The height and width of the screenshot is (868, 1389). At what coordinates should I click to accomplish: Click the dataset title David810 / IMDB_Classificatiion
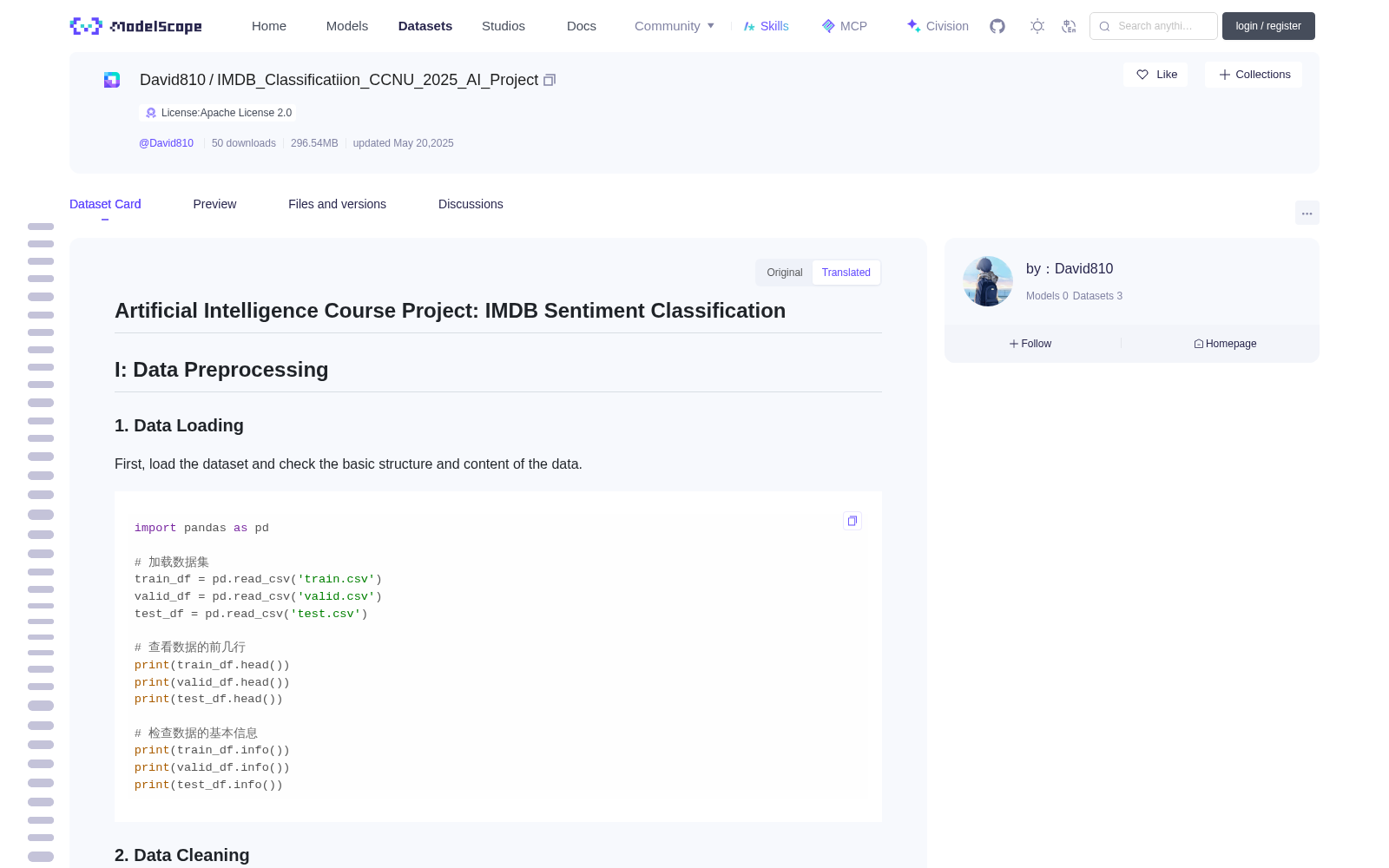[339, 80]
